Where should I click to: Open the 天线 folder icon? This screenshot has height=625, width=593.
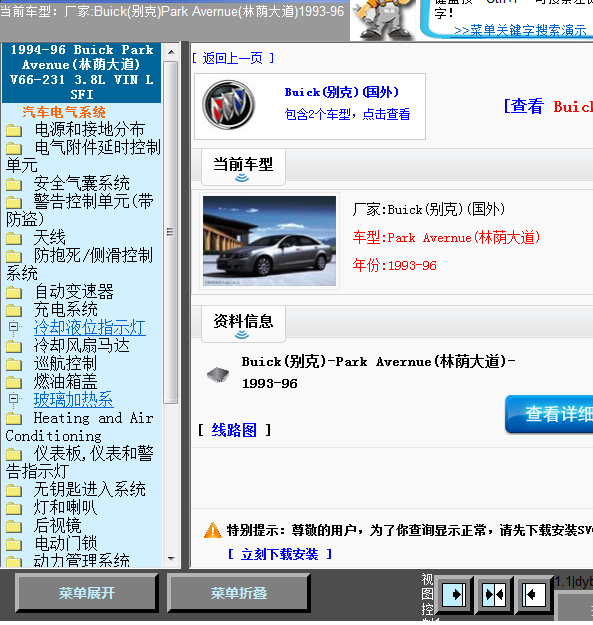[x=14, y=239]
